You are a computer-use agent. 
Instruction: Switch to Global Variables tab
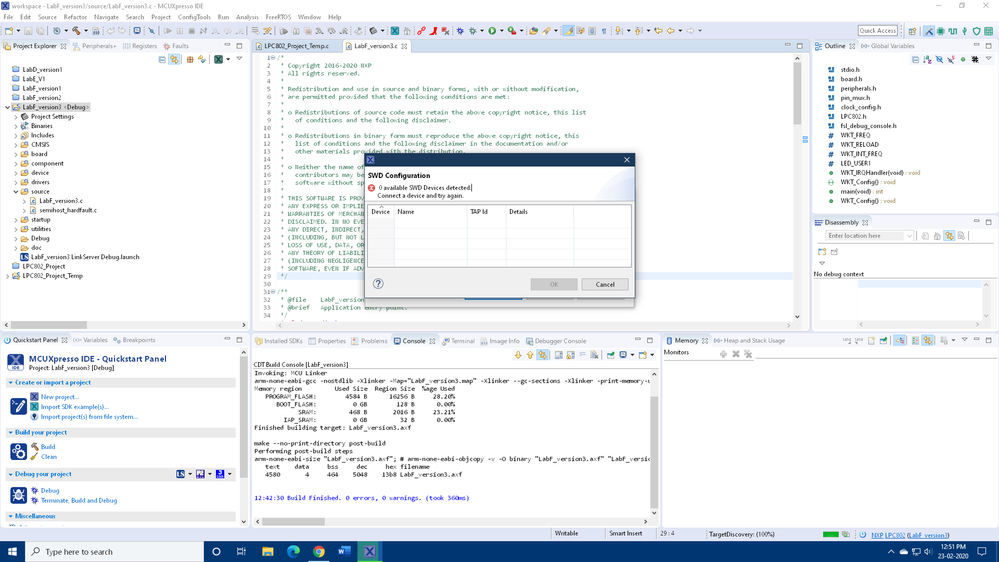[x=888, y=46]
